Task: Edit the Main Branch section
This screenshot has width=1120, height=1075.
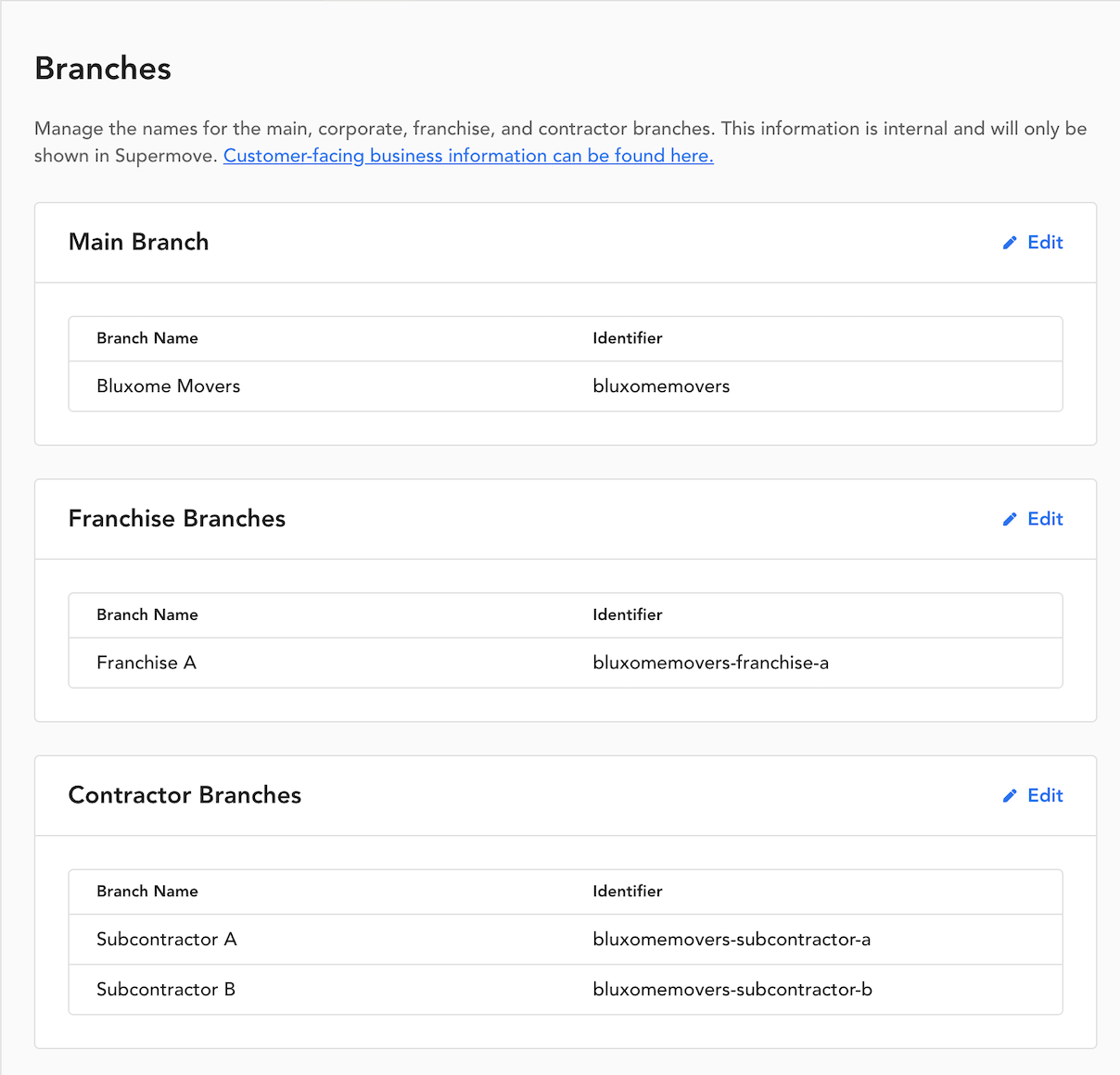Action: point(1033,242)
